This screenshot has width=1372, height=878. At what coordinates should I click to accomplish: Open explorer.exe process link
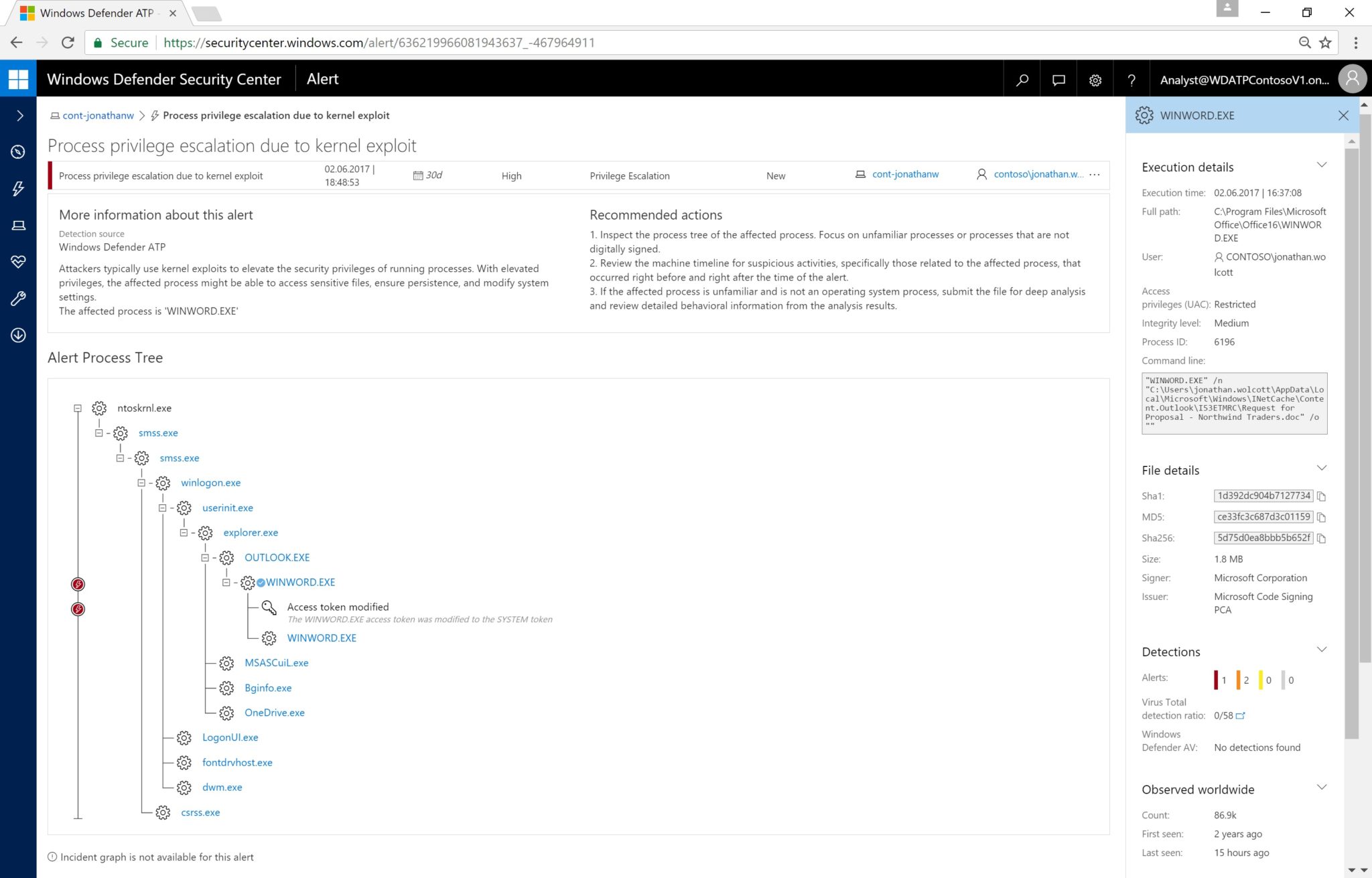[251, 532]
